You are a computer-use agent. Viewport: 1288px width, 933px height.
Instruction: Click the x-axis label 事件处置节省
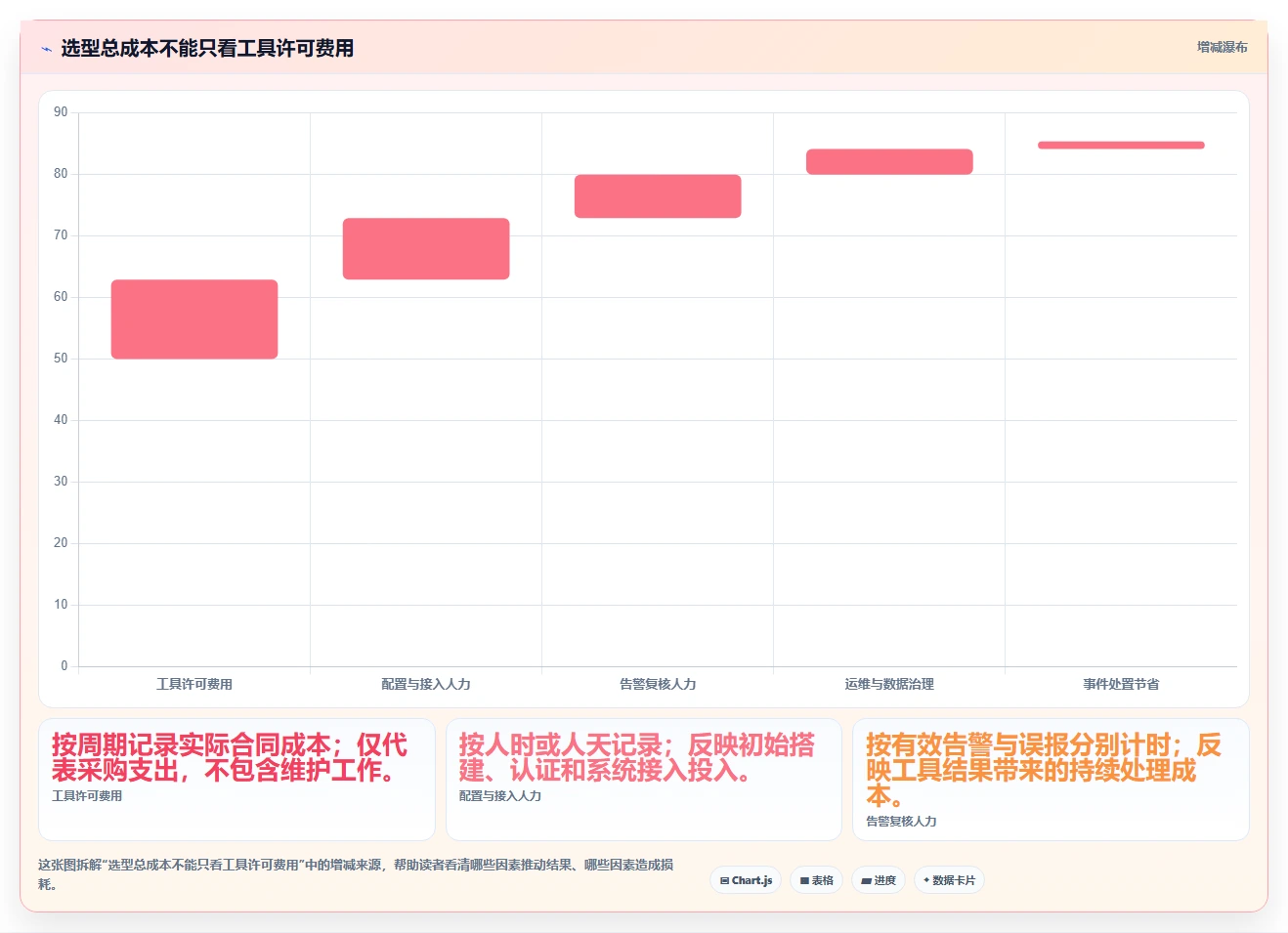pyautogui.click(x=1121, y=684)
